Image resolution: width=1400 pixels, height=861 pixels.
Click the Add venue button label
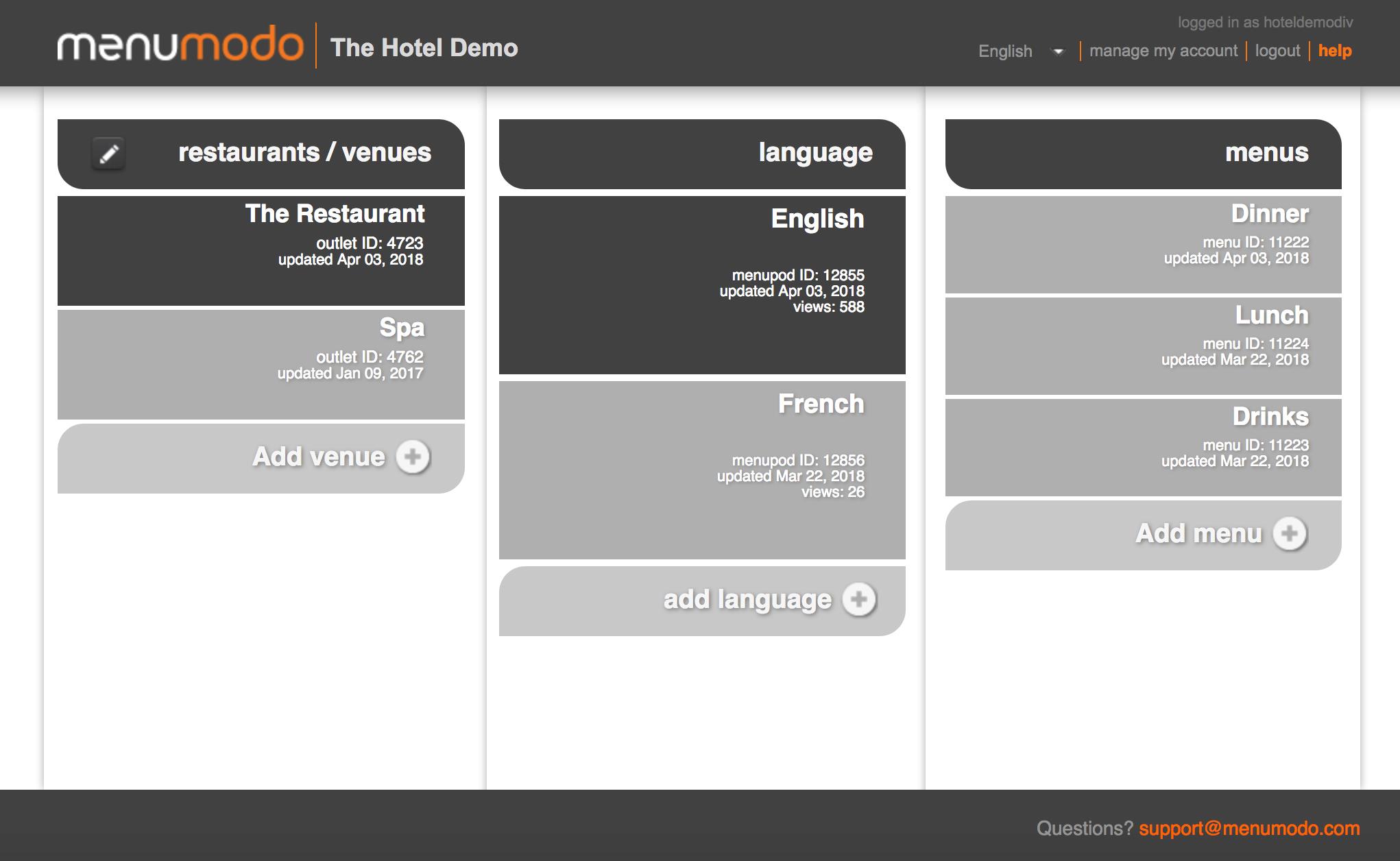pos(319,457)
